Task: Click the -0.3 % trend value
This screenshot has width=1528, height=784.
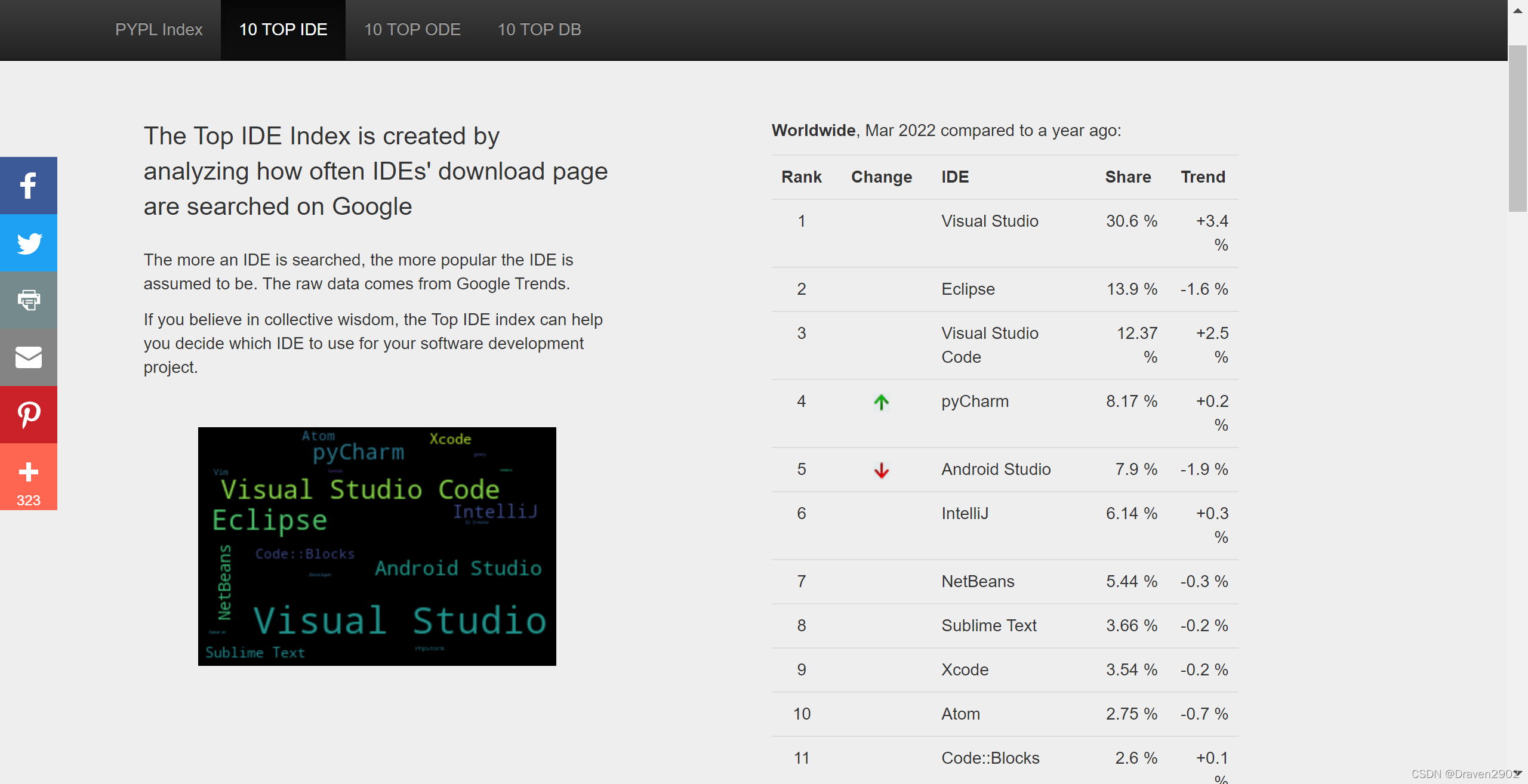Action: click(1204, 581)
